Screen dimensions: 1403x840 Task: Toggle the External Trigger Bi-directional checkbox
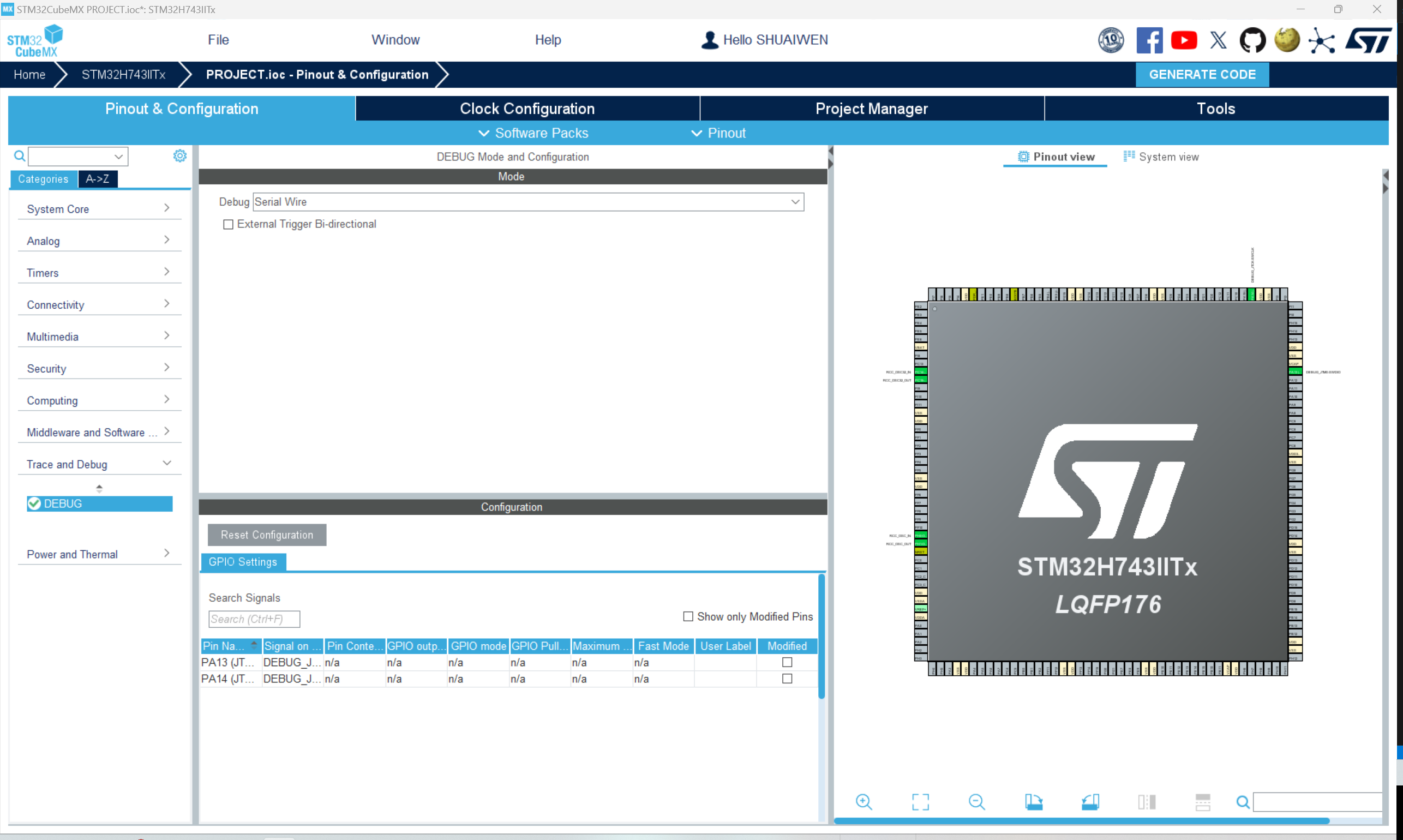click(x=227, y=224)
